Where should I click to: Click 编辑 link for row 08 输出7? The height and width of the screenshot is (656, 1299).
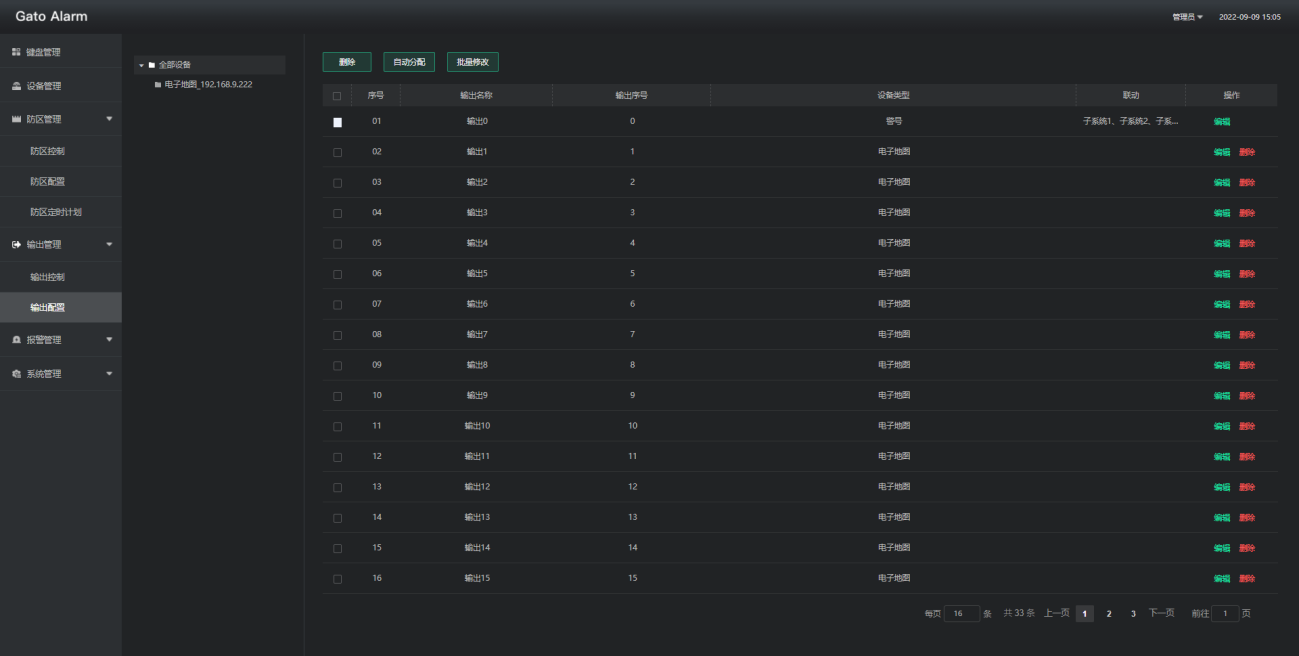coord(1222,335)
